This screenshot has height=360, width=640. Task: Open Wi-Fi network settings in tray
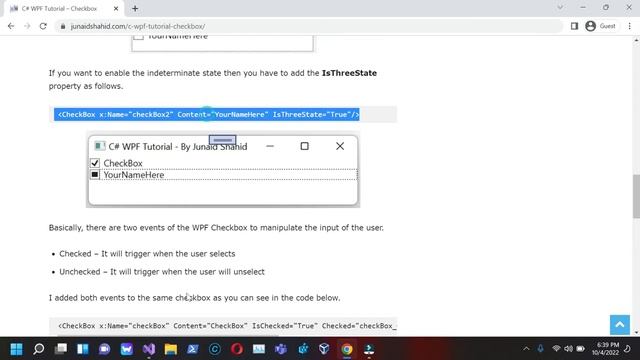pyautogui.click(x=556, y=349)
